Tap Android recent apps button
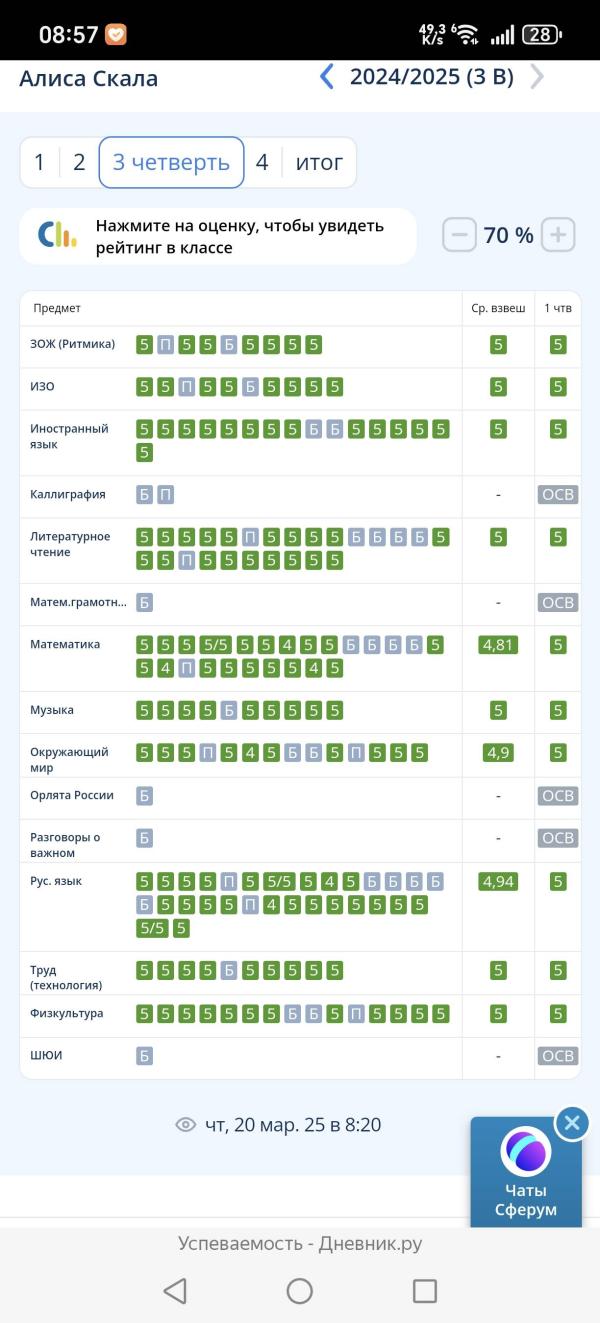The height and width of the screenshot is (1323, 600). 425,1290
